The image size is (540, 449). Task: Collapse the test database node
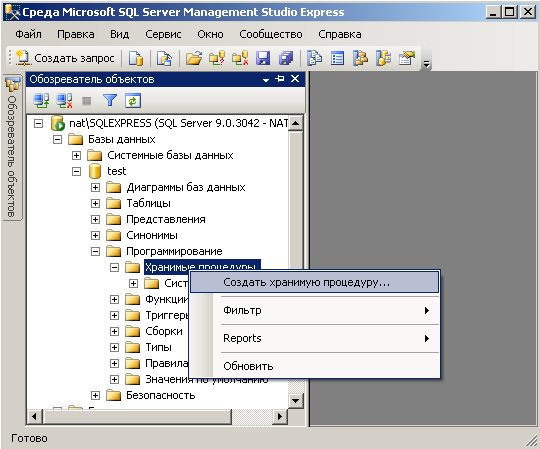[x=76, y=171]
